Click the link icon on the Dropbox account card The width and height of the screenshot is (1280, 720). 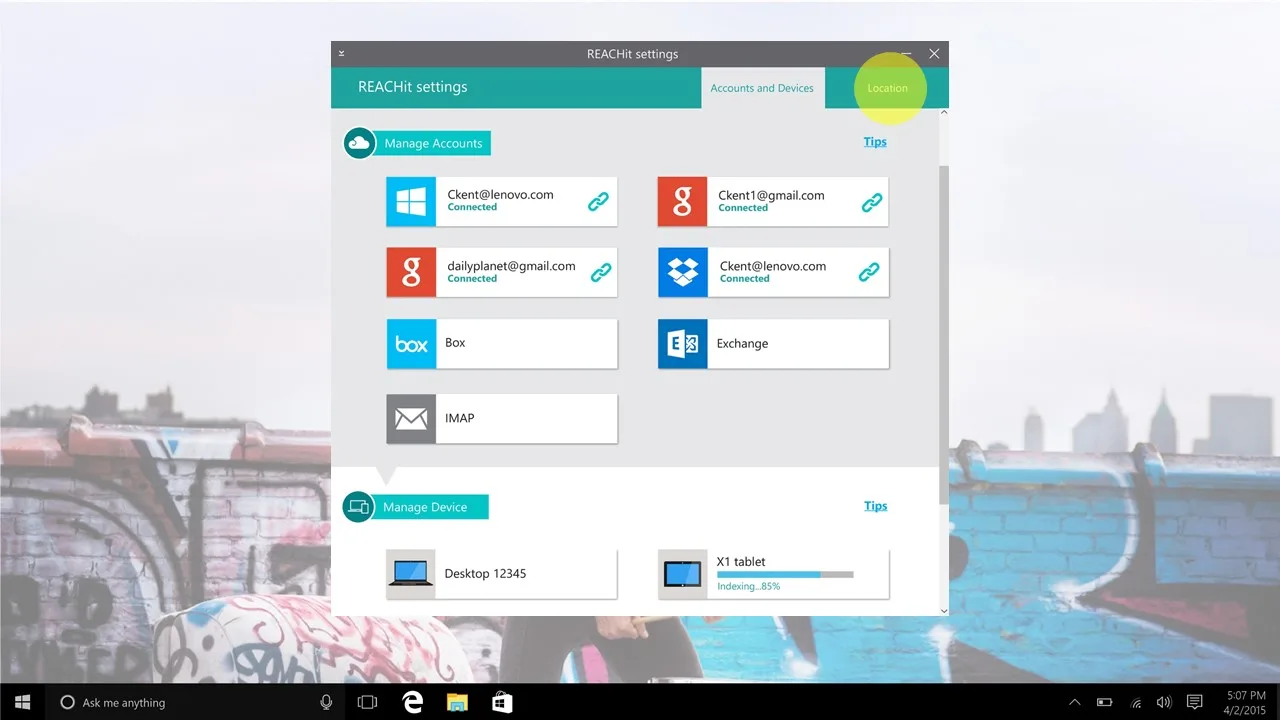click(x=869, y=272)
